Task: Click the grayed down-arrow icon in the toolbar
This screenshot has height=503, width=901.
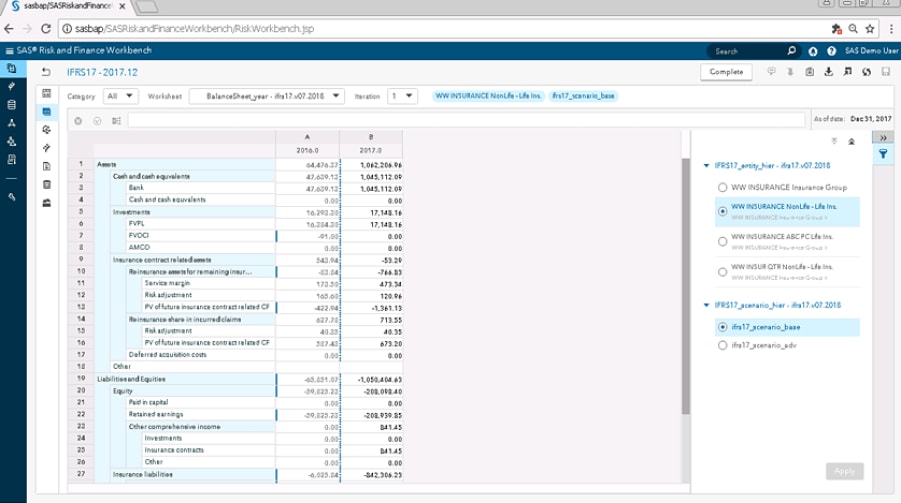Action: (790, 71)
